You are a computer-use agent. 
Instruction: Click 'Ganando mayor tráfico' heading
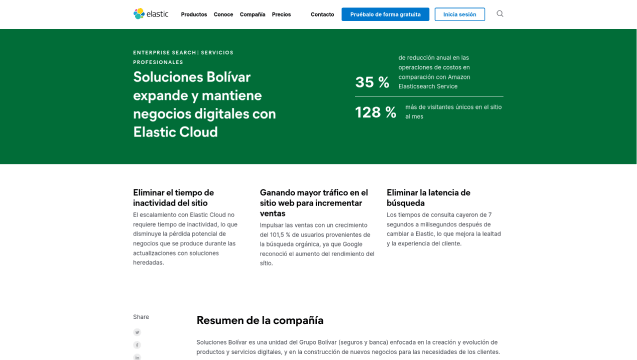(x=314, y=203)
